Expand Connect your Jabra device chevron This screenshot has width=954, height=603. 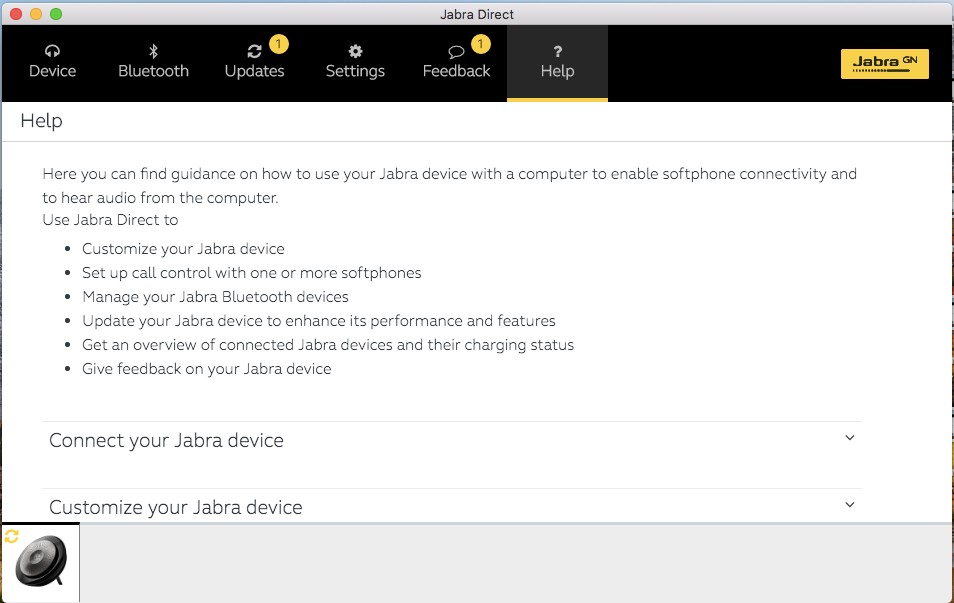coord(850,437)
